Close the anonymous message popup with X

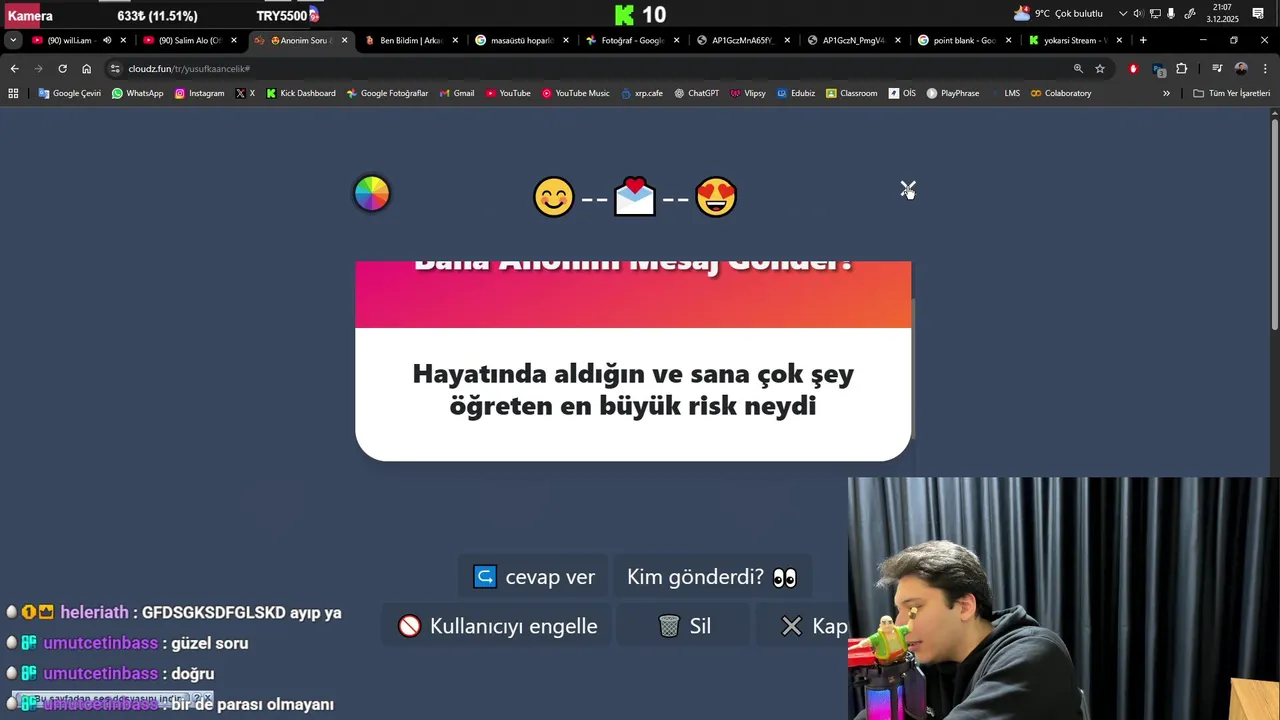coord(907,189)
